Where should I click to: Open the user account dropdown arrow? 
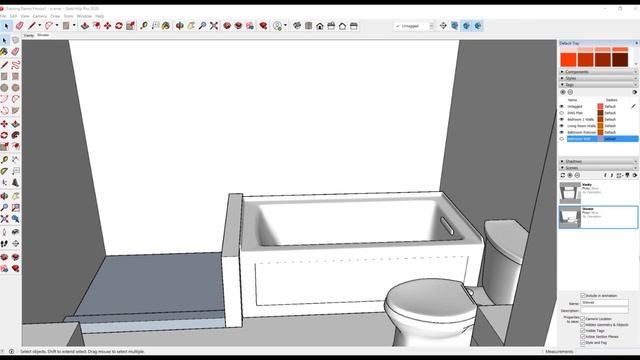pos(285,26)
